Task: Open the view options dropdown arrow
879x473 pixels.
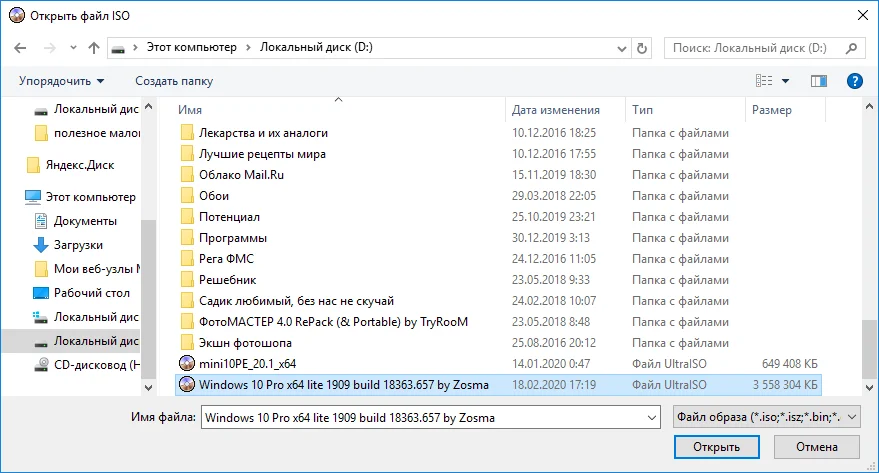Action: pos(785,81)
